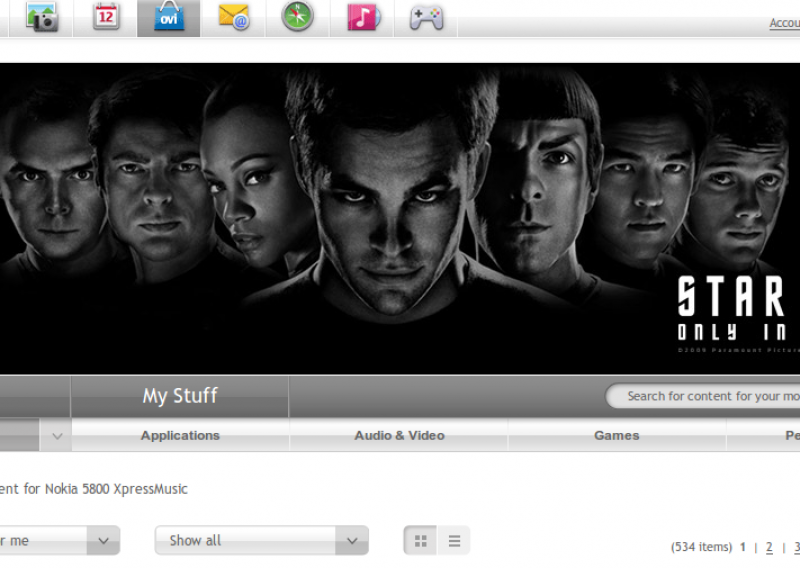The image size is (800, 568).
Task: Open the Maps compass icon
Action: point(297,16)
